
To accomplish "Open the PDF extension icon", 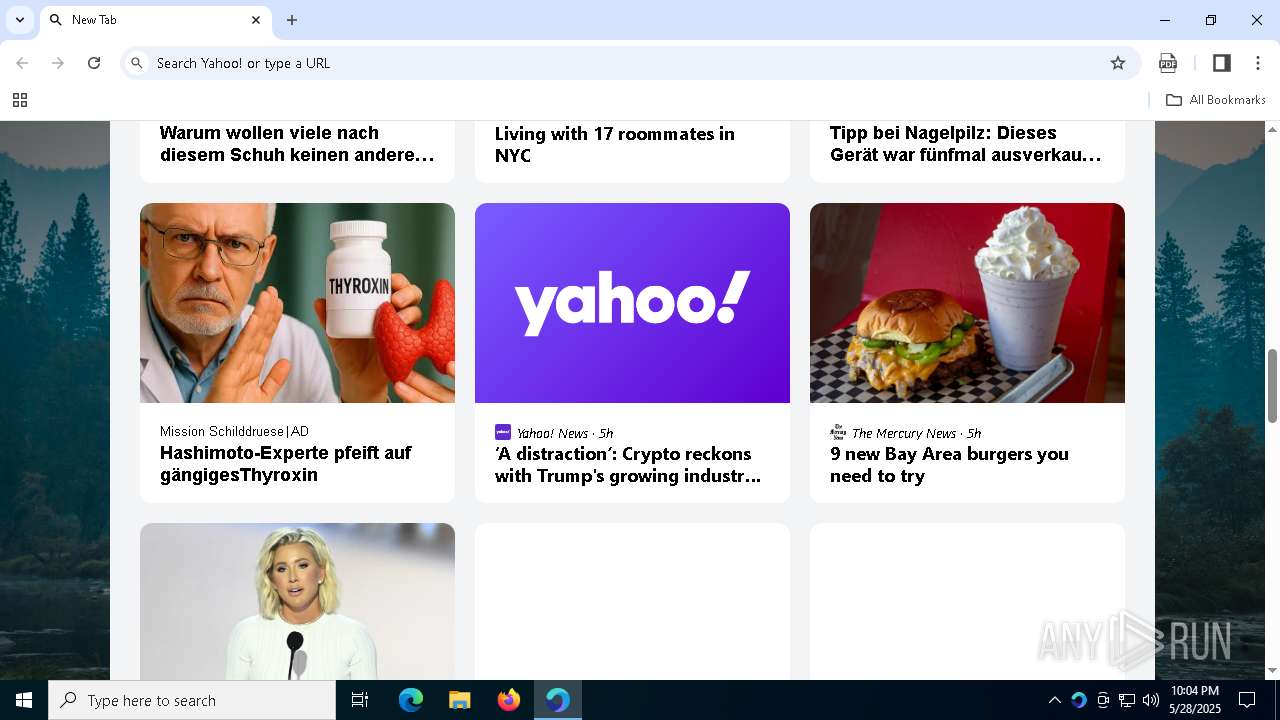I will 1168,63.
